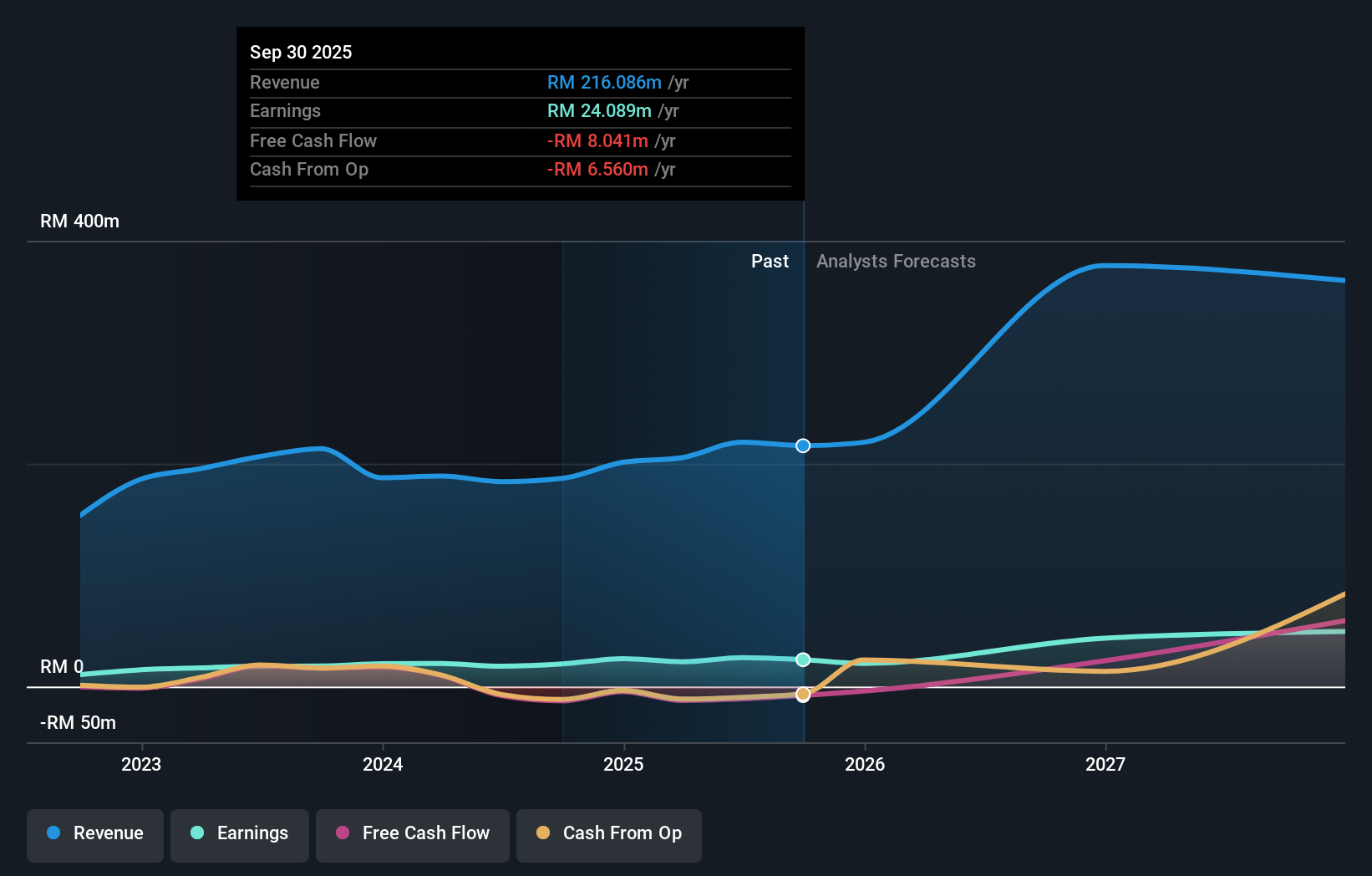Click the 2027 label on the time axis

(1106, 764)
